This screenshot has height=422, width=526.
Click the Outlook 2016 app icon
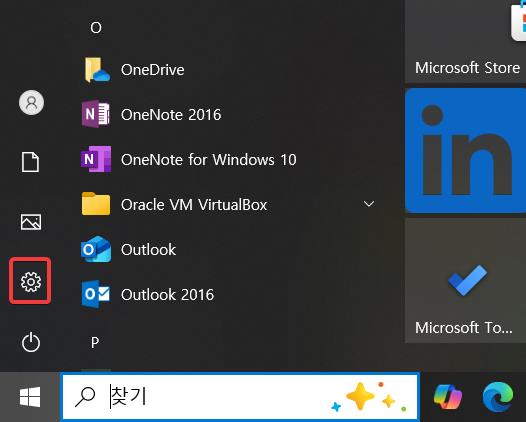[96, 294]
